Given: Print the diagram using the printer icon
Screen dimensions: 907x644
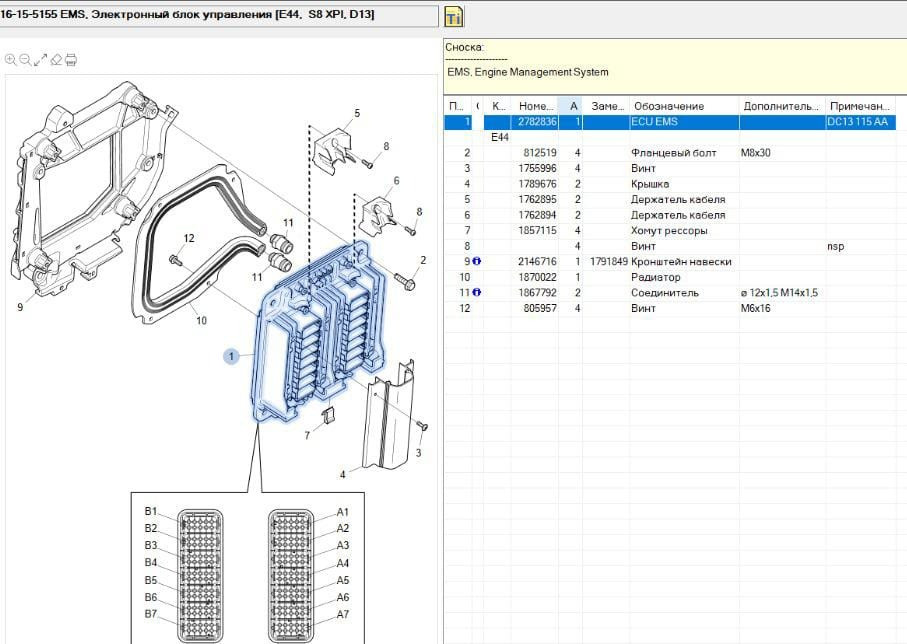Looking at the screenshot, I should (71, 60).
